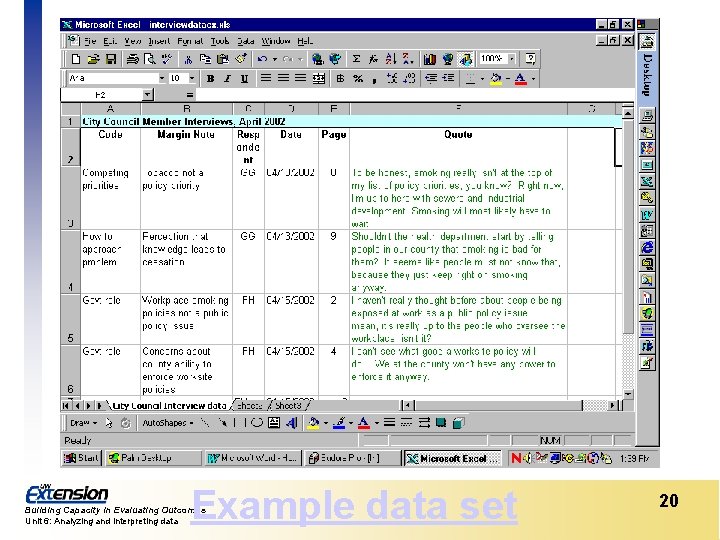
Task: Open the AutoShapes dropdown
Action: pos(167,422)
